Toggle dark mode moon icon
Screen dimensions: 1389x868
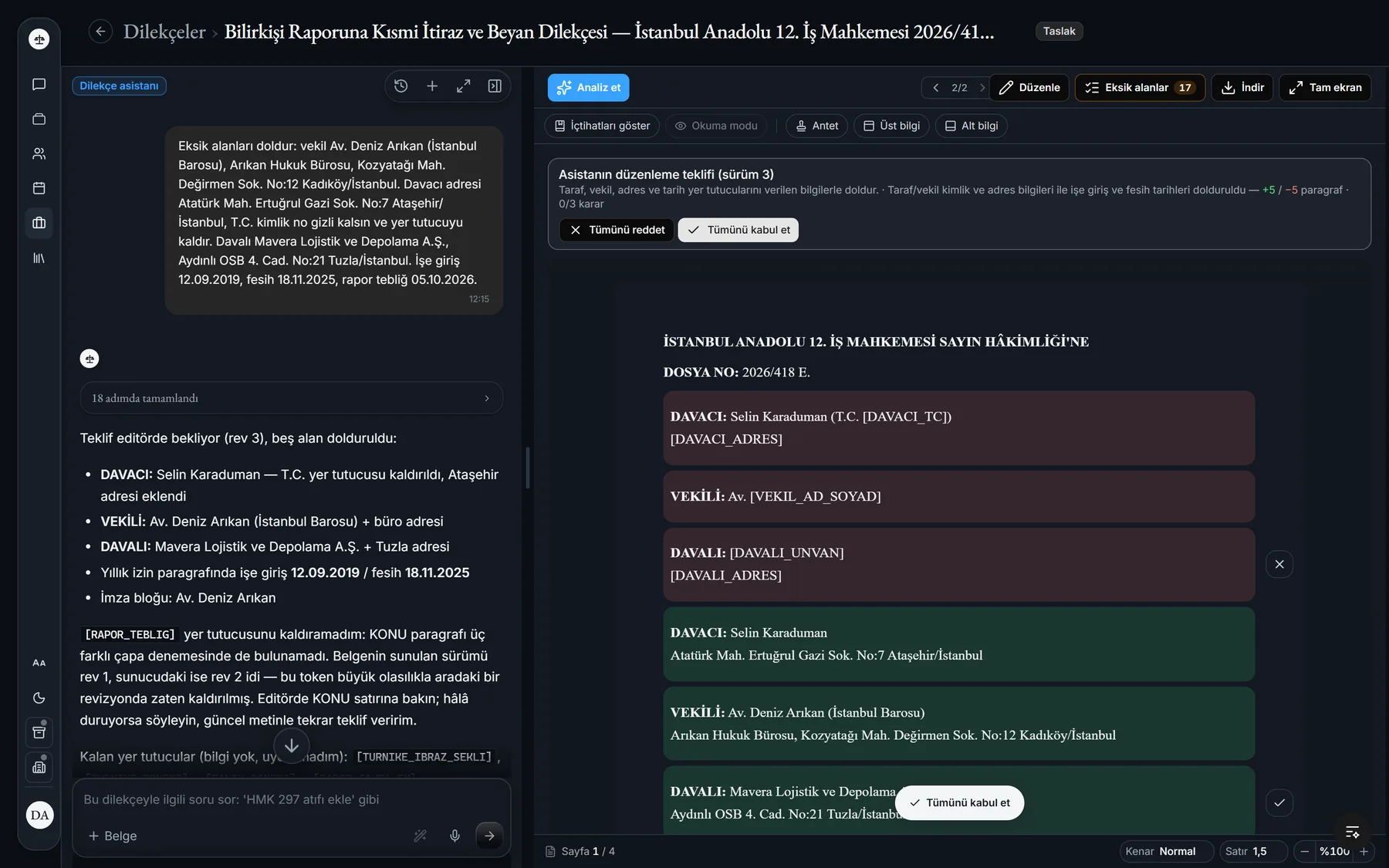[x=39, y=697]
